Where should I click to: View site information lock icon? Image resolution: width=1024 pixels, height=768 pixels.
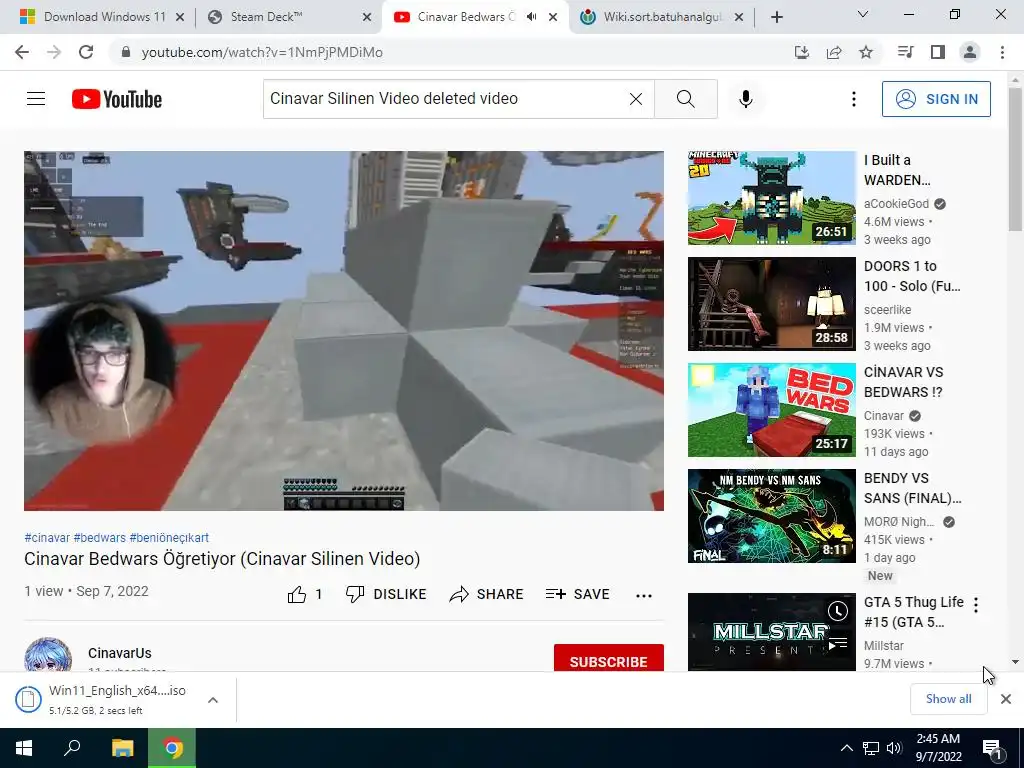click(125, 52)
